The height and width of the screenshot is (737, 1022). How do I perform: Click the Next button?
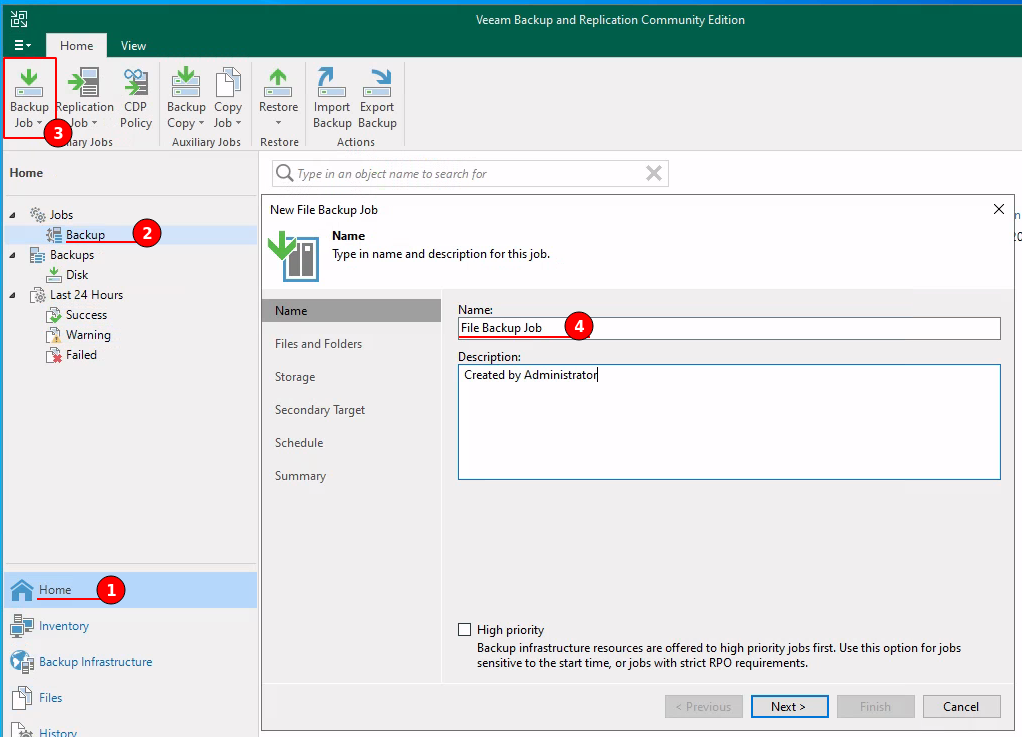tap(789, 706)
